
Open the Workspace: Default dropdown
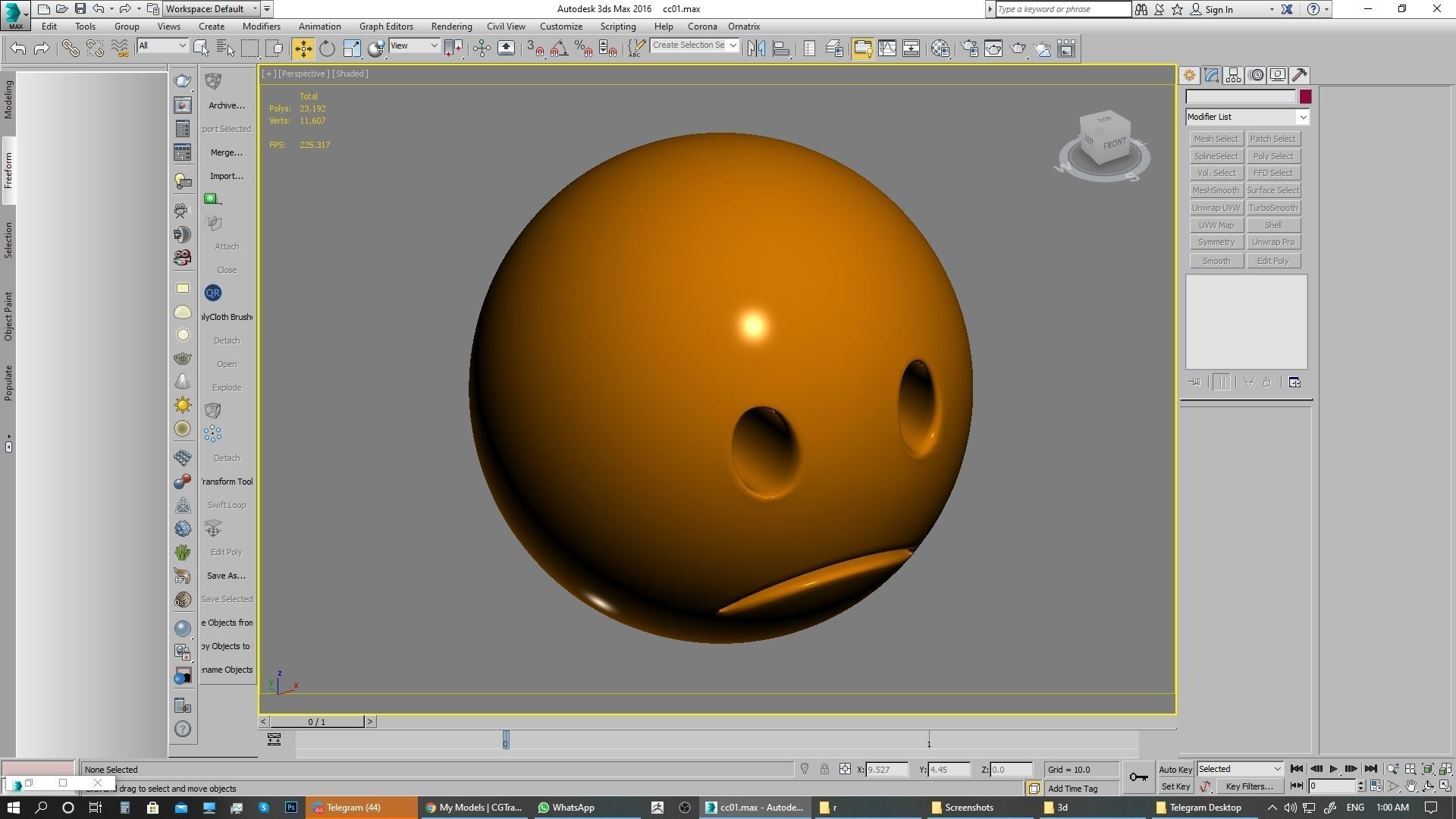point(212,9)
